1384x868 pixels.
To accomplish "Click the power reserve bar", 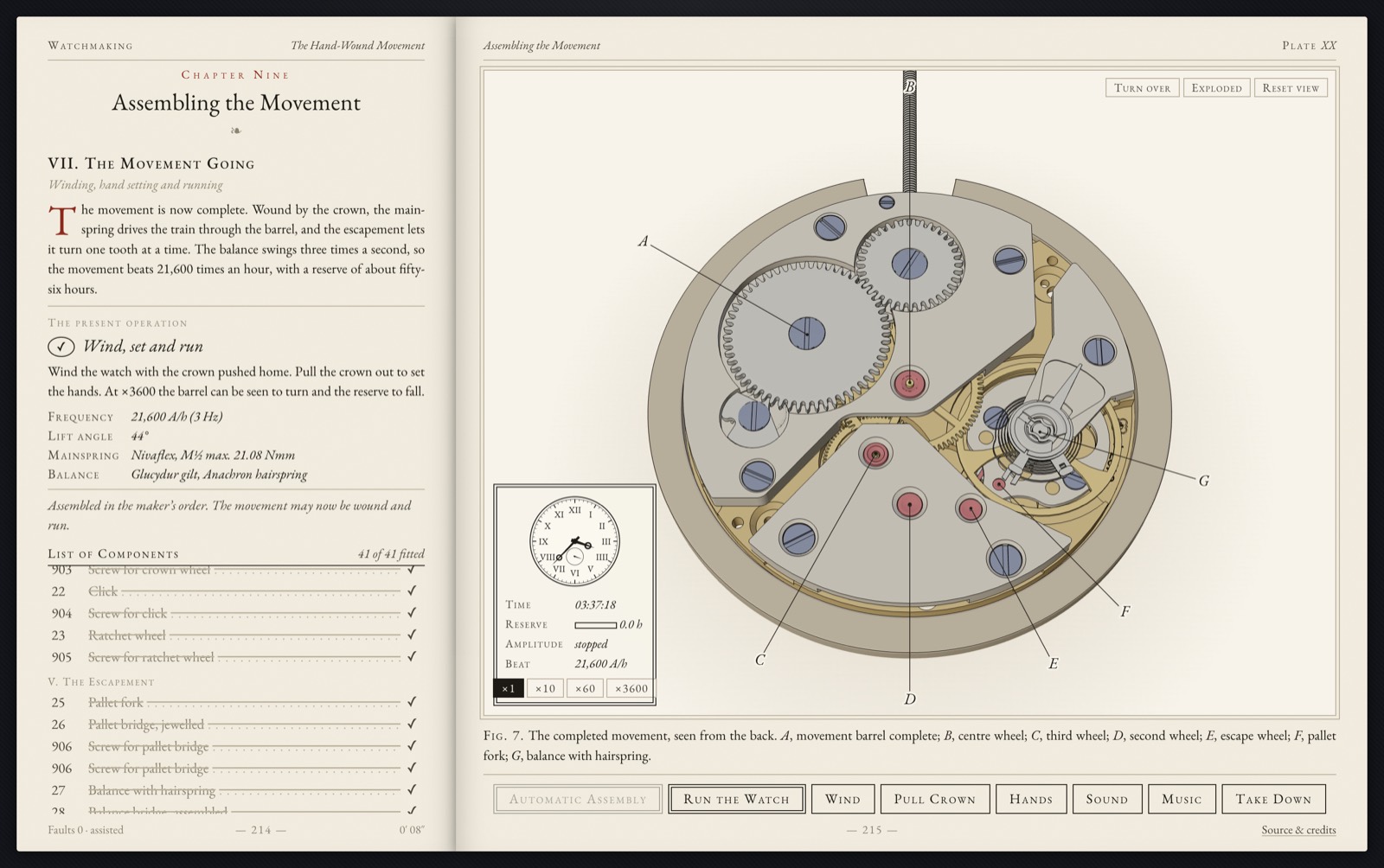I will 595,625.
